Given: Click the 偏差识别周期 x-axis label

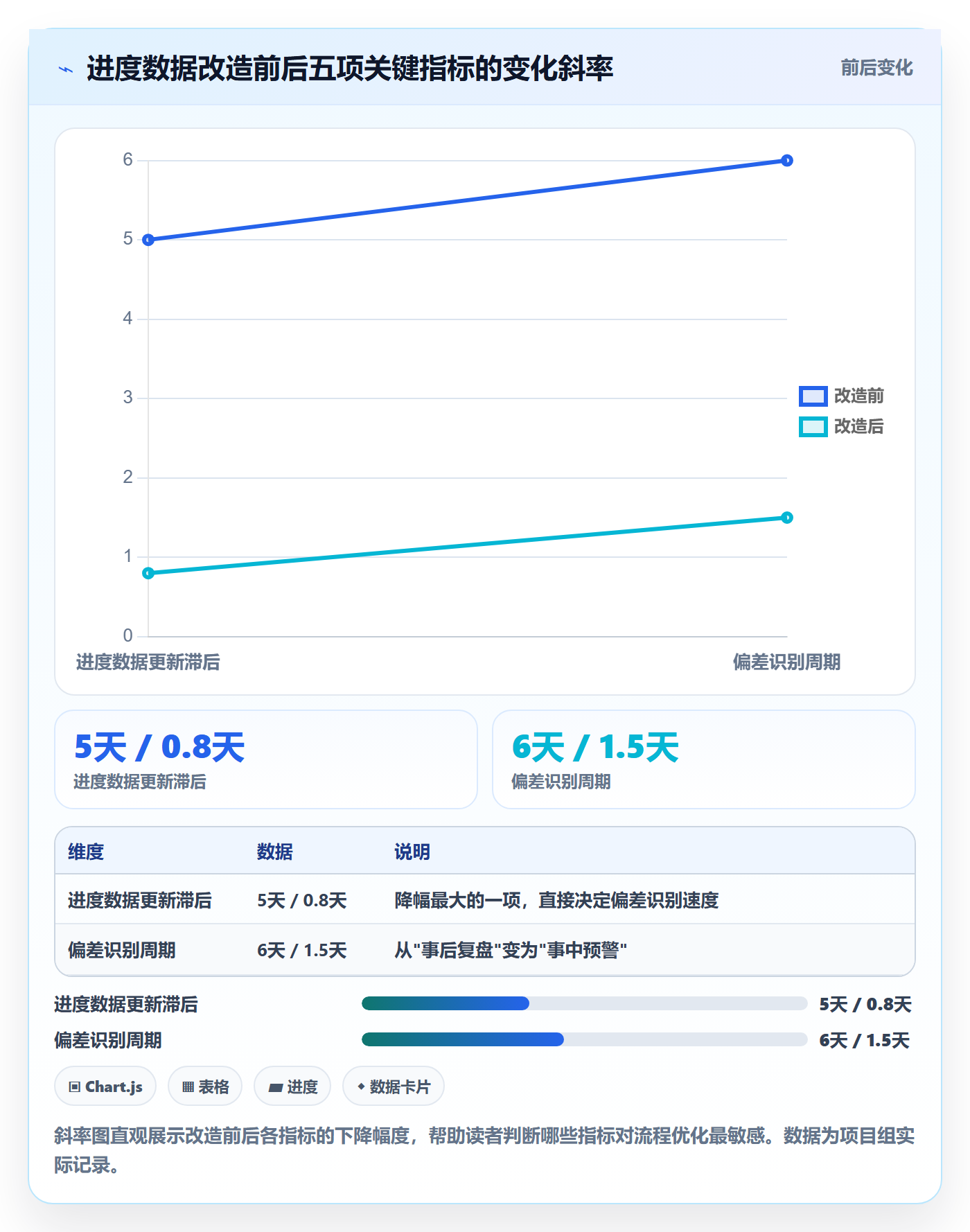Looking at the screenshot, I should coord(786,662).
